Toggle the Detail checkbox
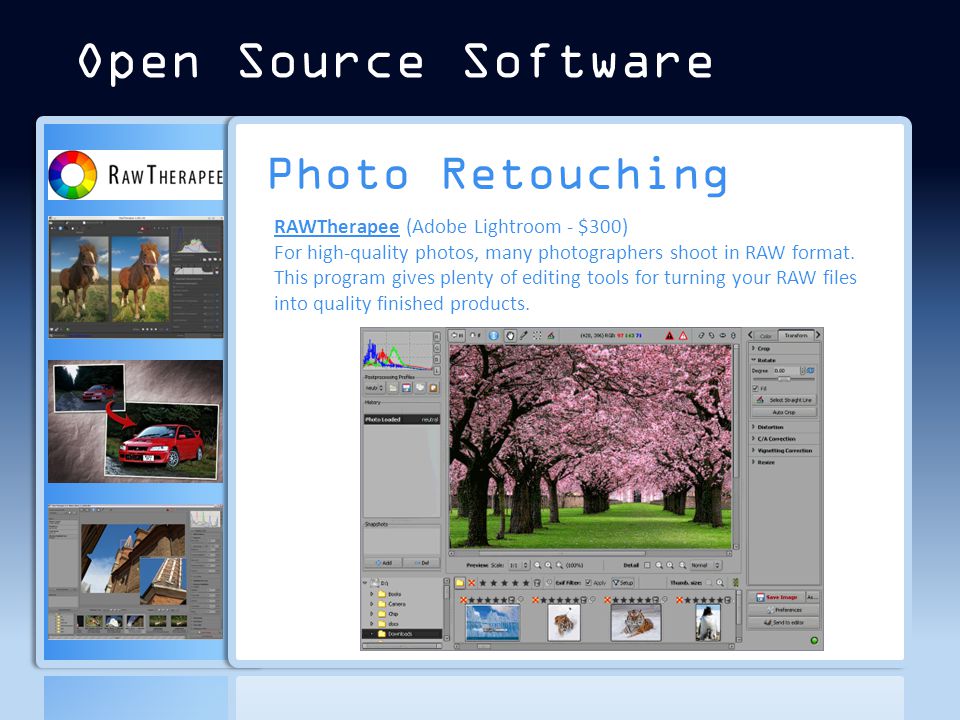The width and height of the screenshot is (960, 720). coord(647,565)
